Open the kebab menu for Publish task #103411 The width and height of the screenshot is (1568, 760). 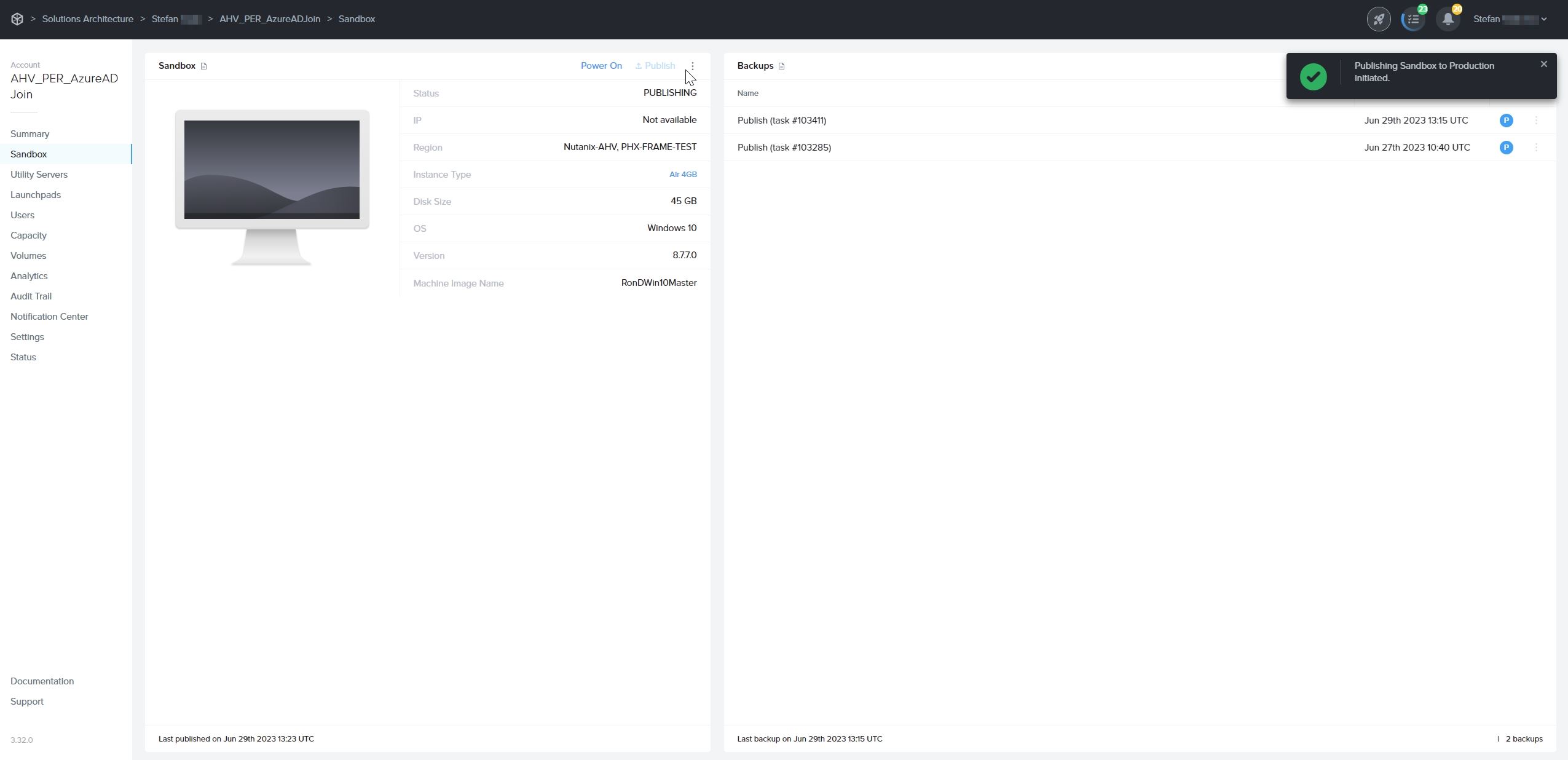1536,121
